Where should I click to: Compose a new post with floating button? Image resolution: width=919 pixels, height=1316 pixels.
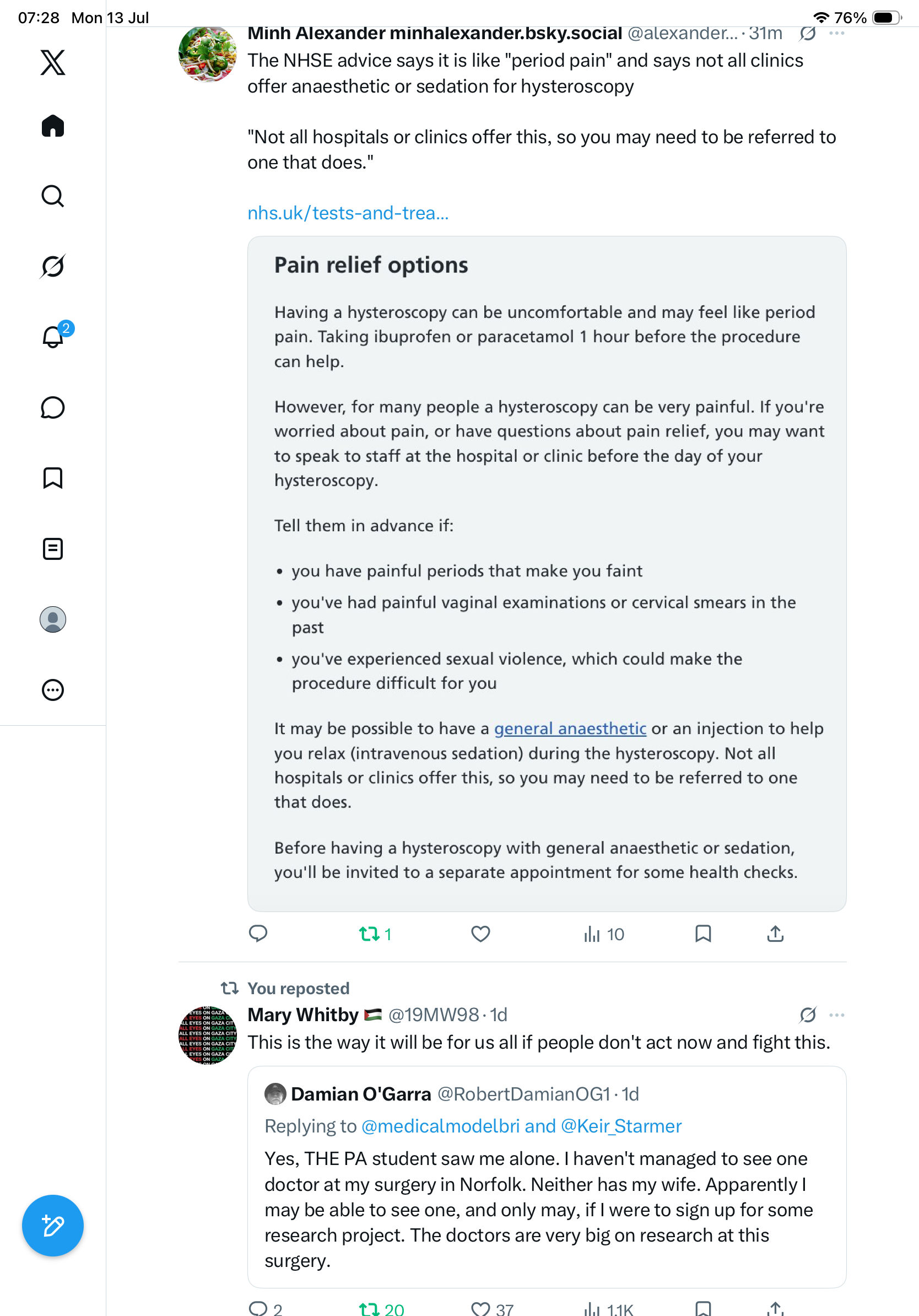tap(53, 1226)
